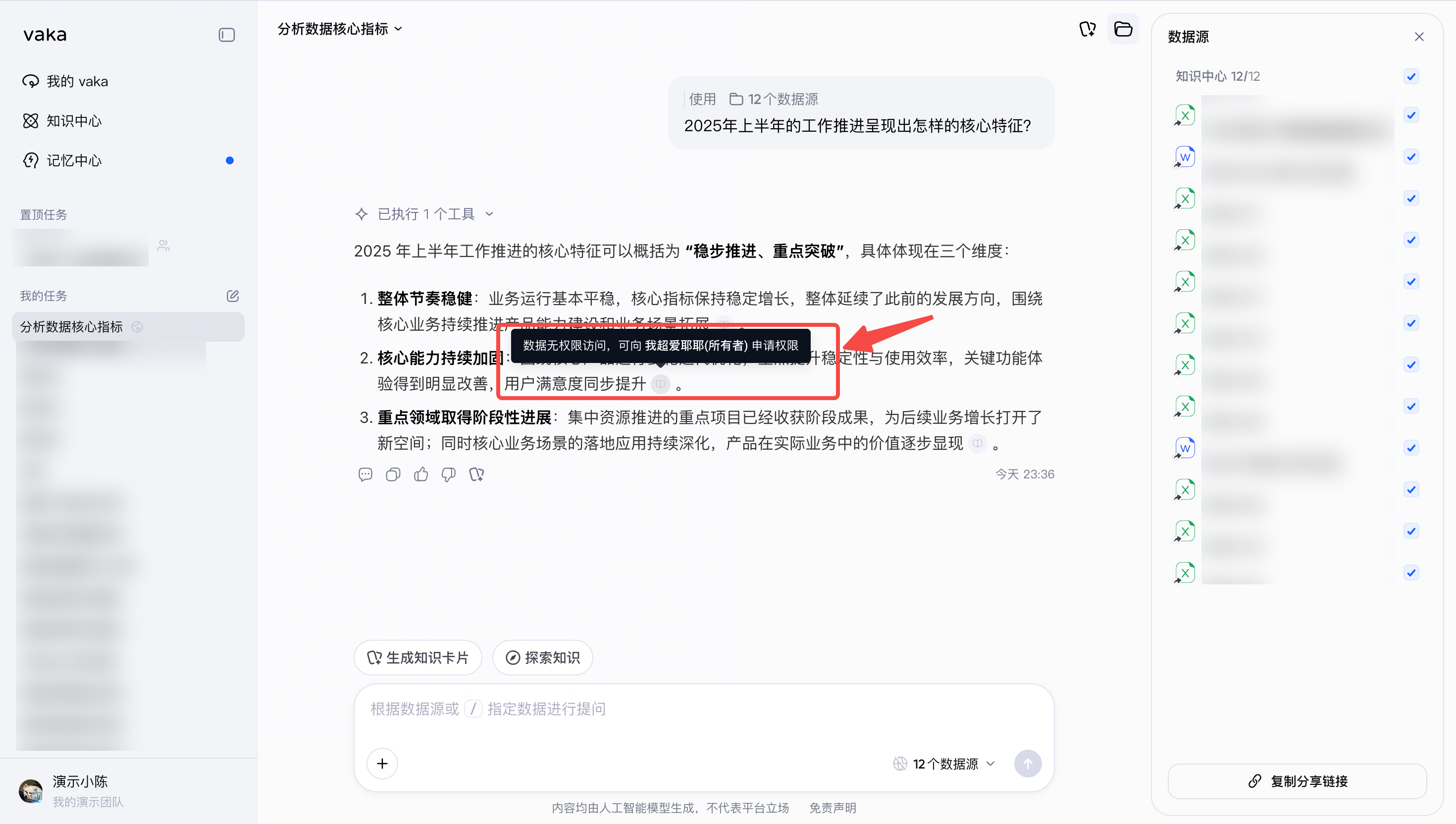Viewport: 1456px width, 824px height.
Task: Select task 分析数据核心指标 in sidebar
Action: click(128, 326)
